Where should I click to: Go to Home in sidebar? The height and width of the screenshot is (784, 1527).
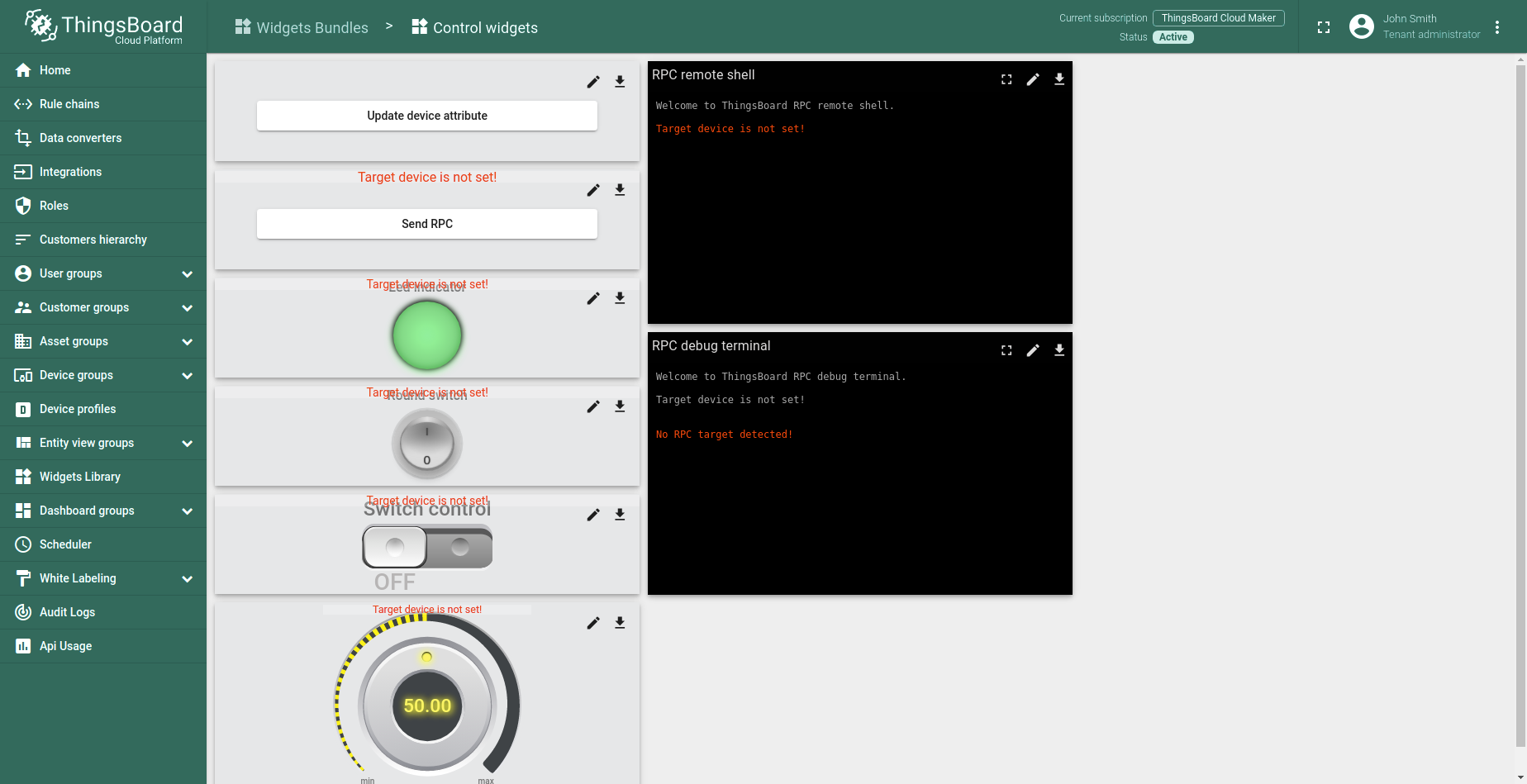coord(103,70)
